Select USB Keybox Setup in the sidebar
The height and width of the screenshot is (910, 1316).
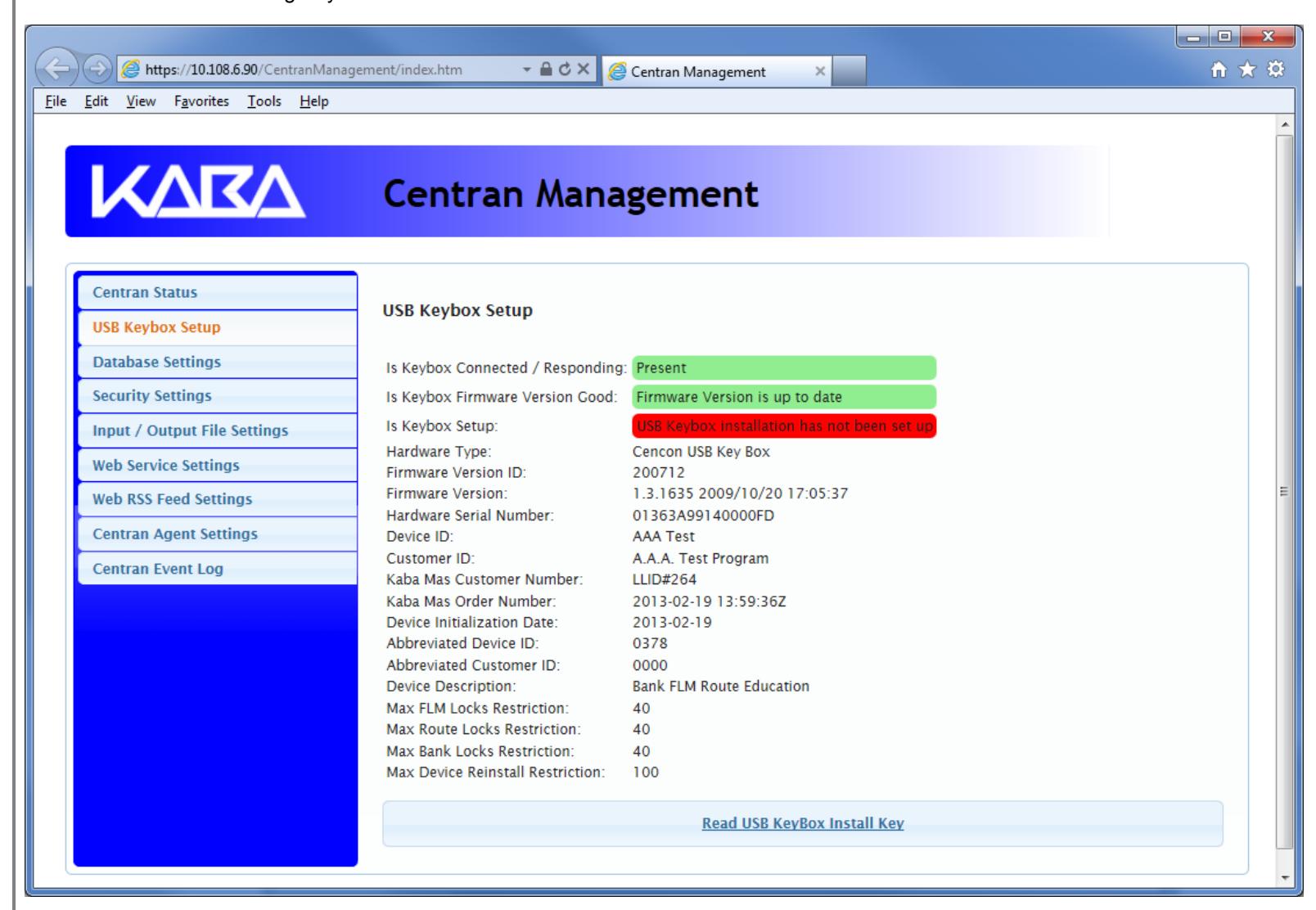click(218, 327)
